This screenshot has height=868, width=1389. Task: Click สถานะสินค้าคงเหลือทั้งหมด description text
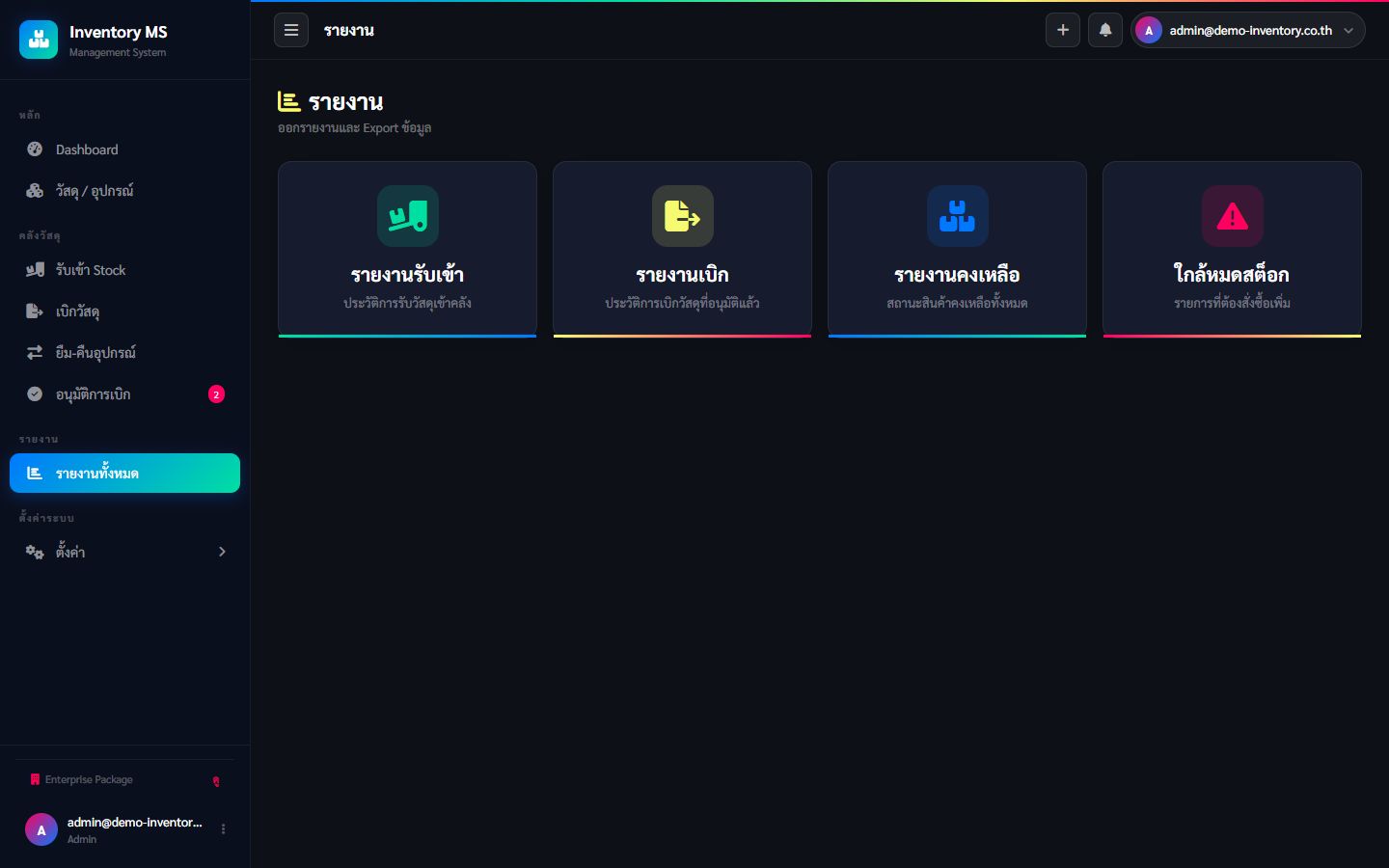957,303
